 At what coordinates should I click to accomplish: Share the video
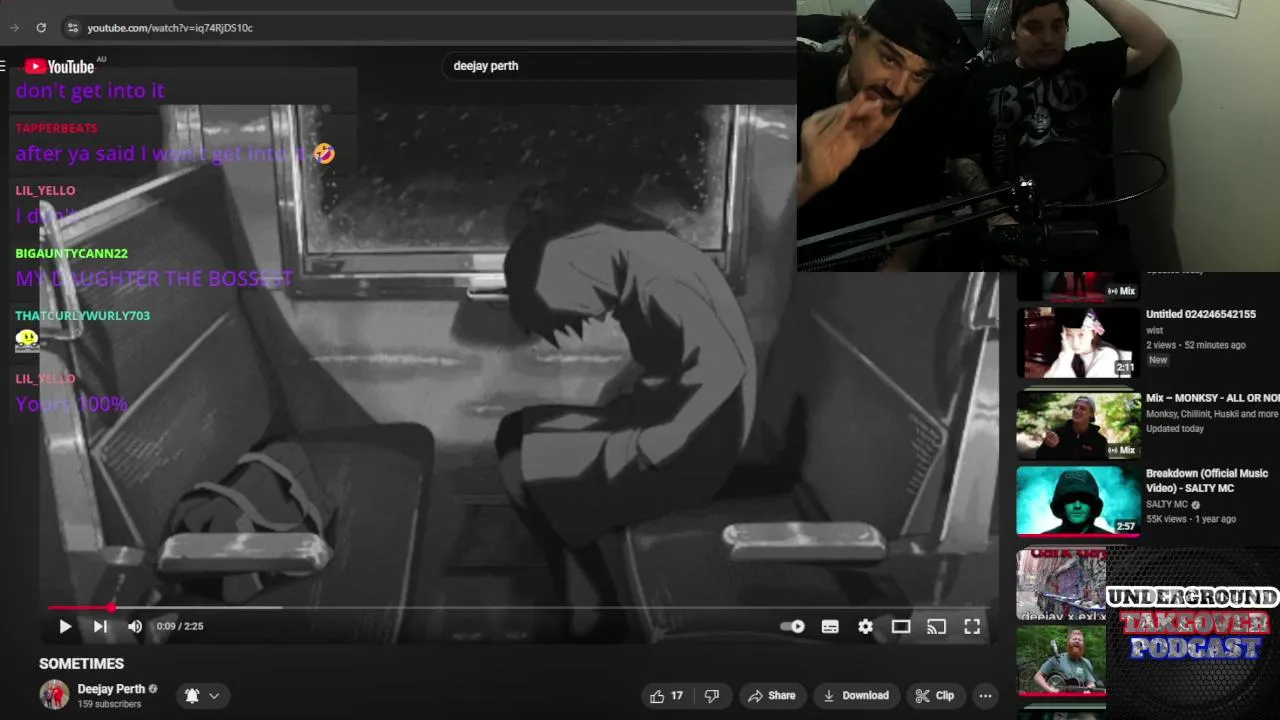tap(772, 696)
